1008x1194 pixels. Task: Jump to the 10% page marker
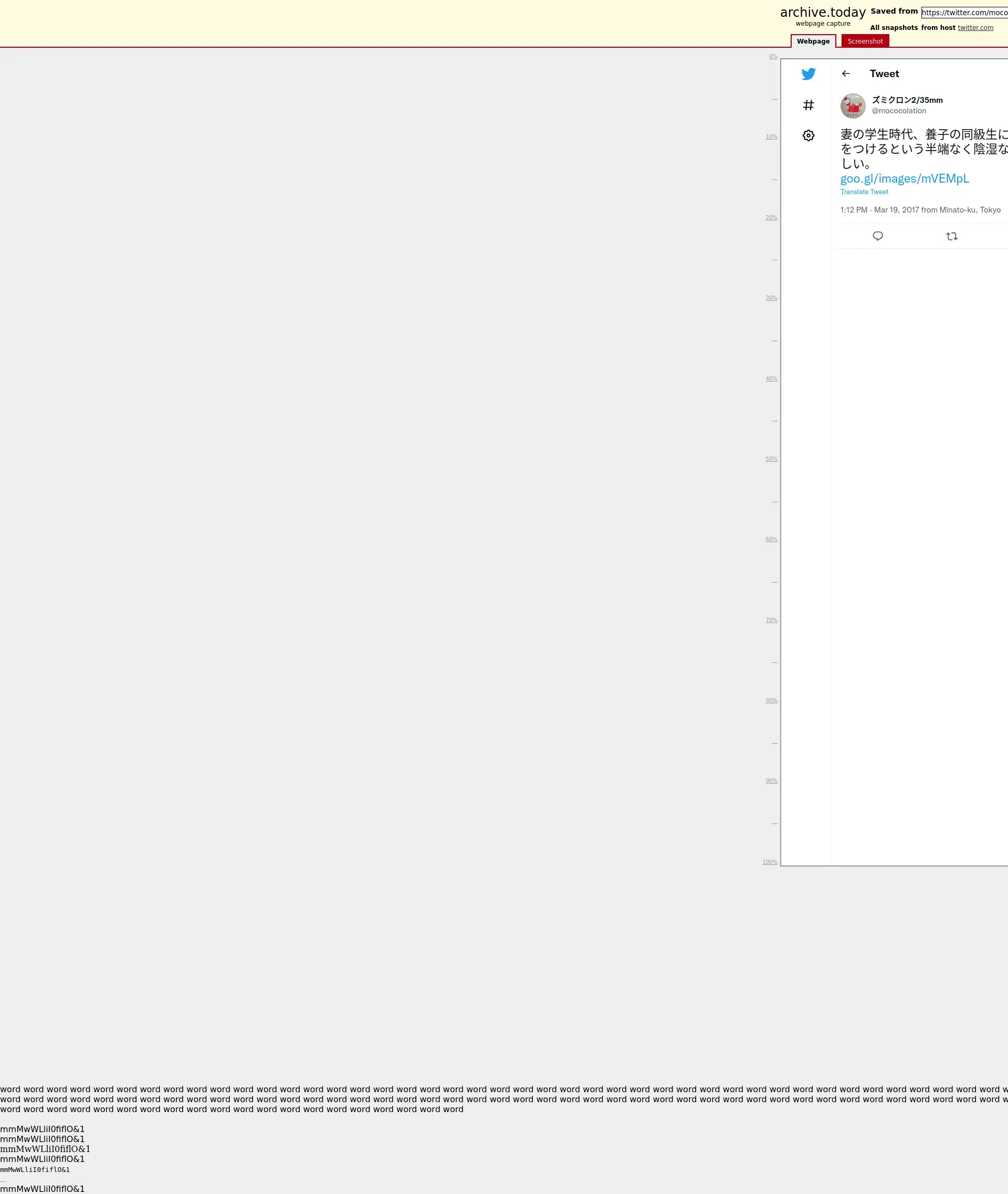771,136
